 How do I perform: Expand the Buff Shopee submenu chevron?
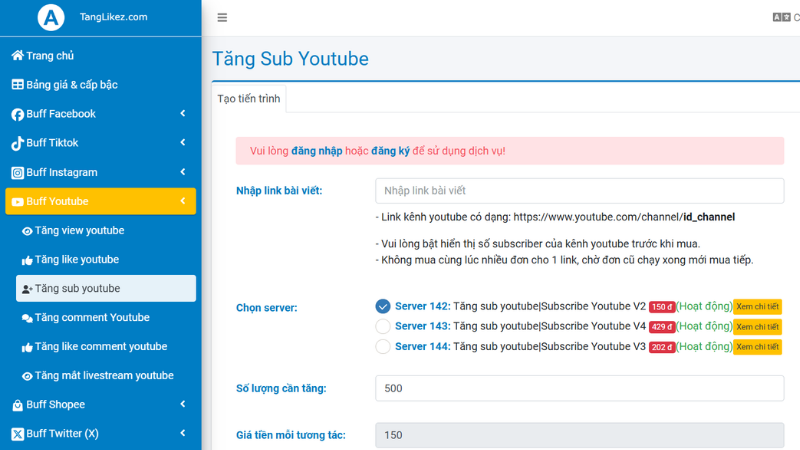183,404
